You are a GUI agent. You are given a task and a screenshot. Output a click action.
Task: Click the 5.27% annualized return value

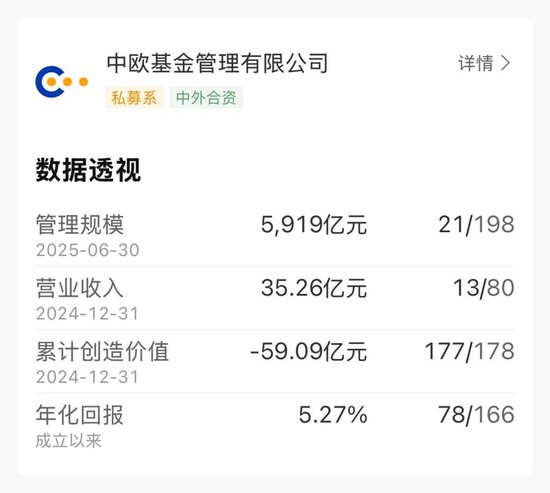333,415
